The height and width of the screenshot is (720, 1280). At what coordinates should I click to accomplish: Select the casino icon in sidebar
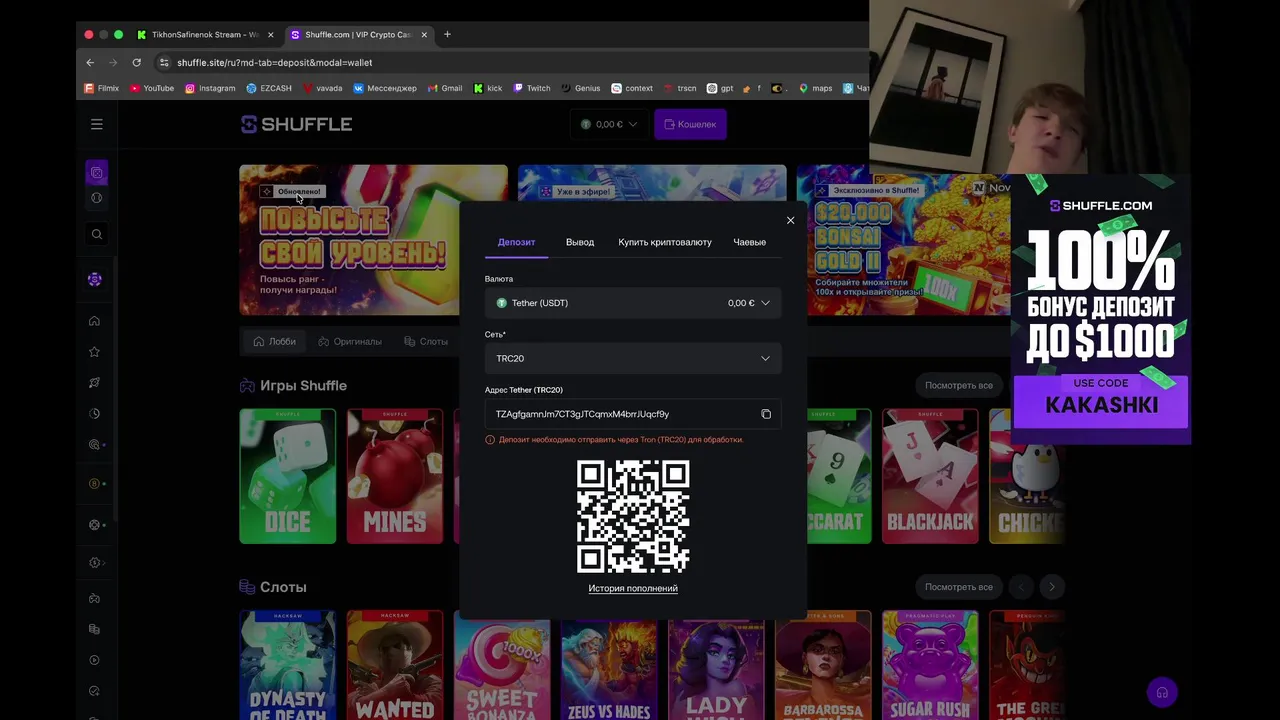click(x=96, y=173)
